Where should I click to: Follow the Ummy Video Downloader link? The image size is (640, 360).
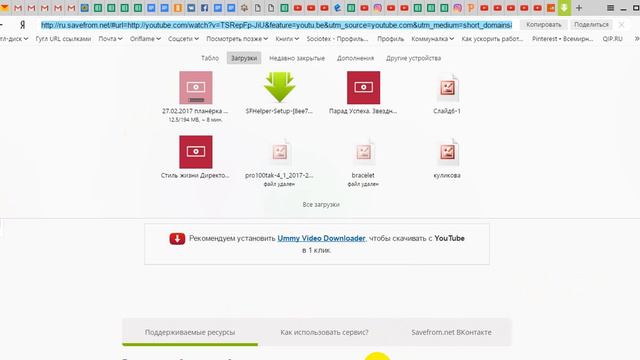321,238
